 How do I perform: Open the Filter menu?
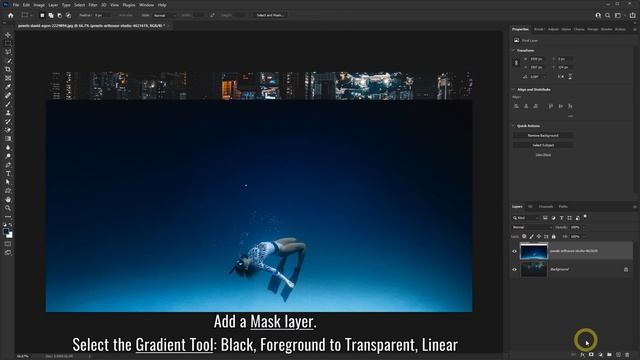tap(93, 5)
